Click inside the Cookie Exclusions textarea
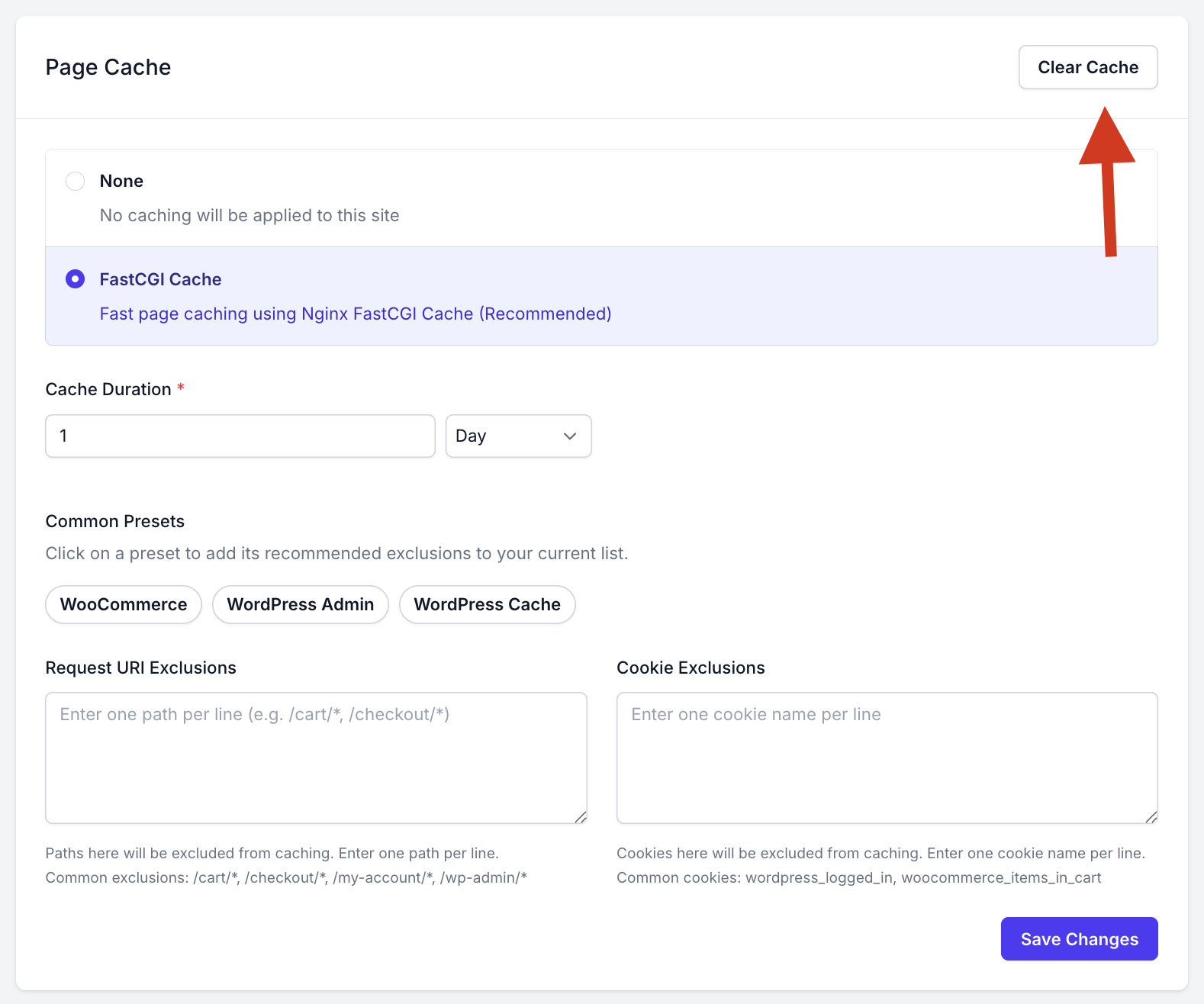1204x1004 pixels. (x=887, y=758)
